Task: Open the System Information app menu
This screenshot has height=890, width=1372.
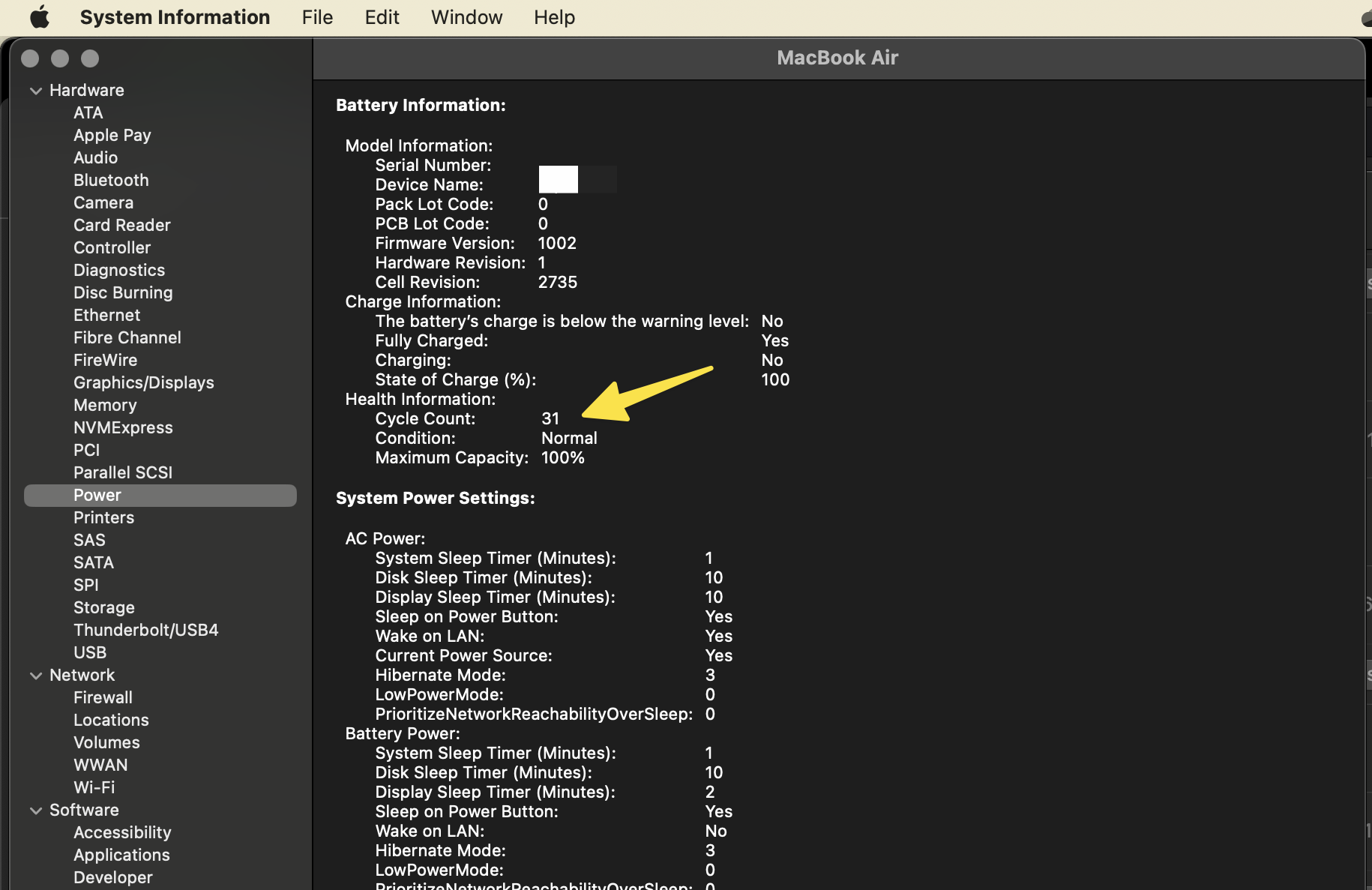Action: [175, 16]
